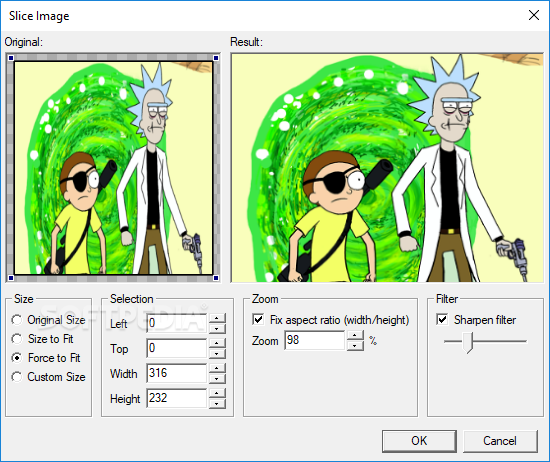The width and height of the screenshot is (550, 462).
Task: Click the top-left selection handle
Action: pos(11,58)
